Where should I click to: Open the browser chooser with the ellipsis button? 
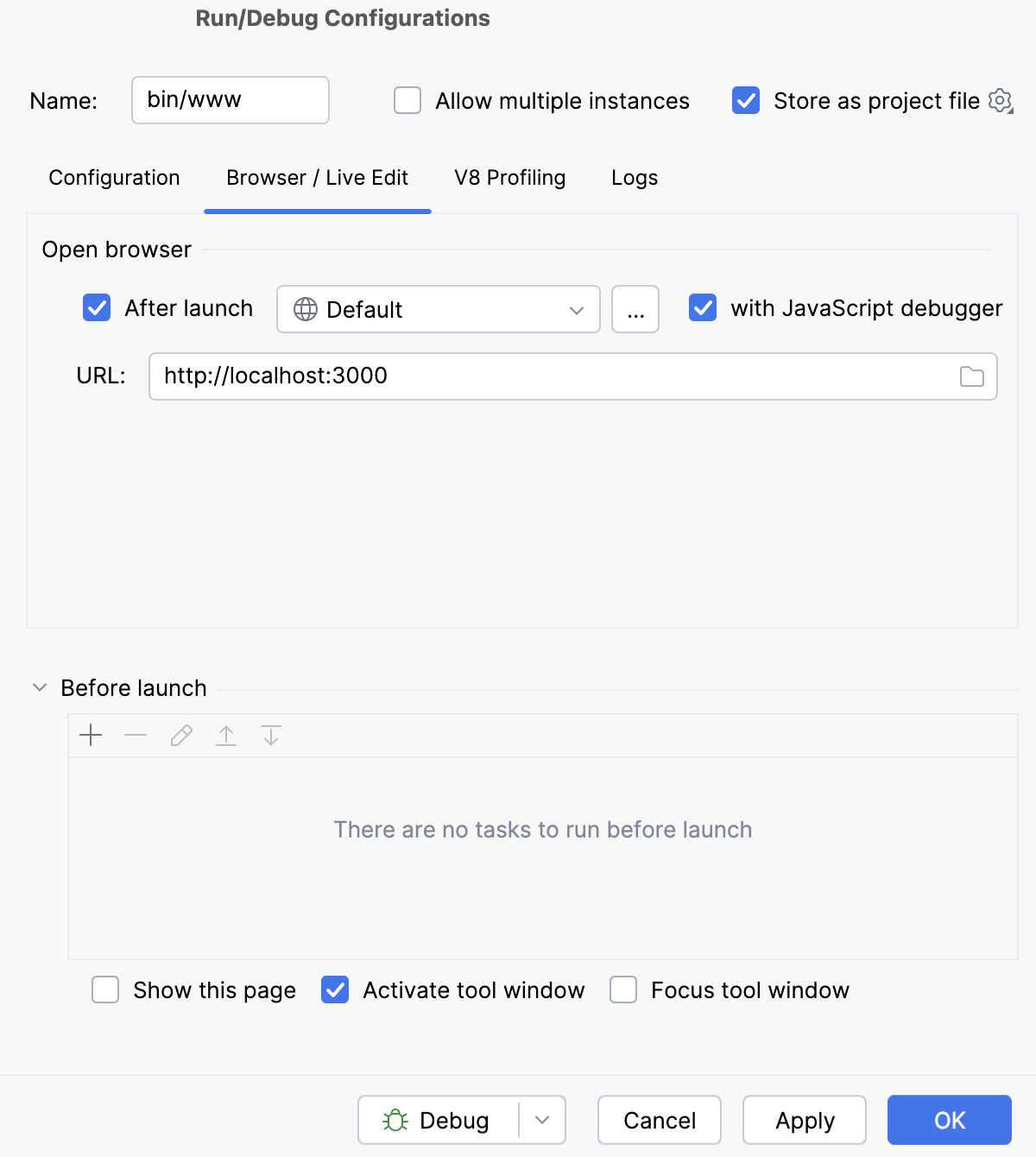(x=635, y=309)
